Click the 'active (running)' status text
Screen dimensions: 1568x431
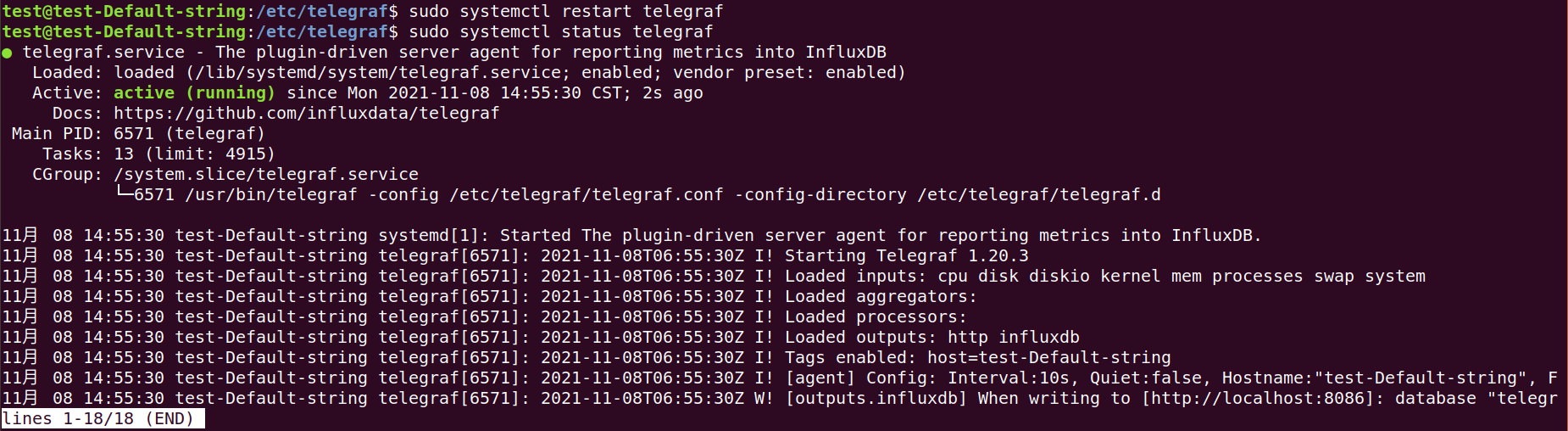194,92
